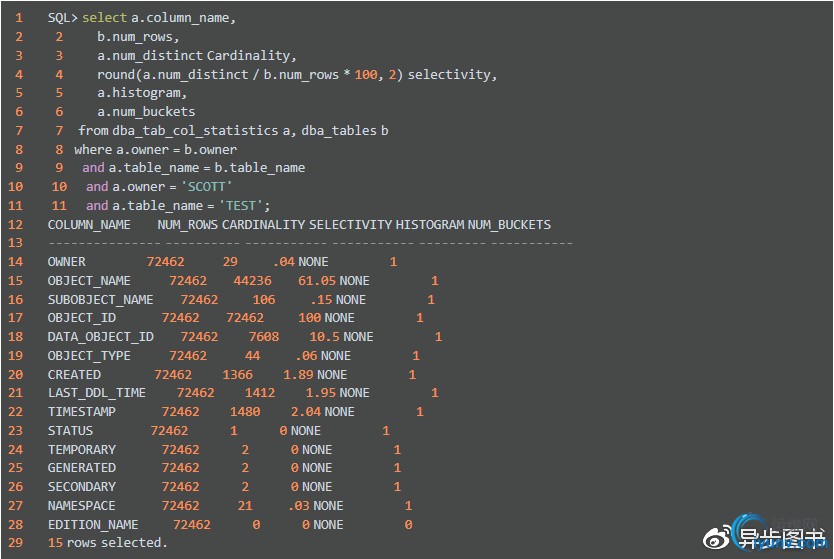
Task: Click the SUBOBJECT_NAME row label
Action: (x=100, y=300)
